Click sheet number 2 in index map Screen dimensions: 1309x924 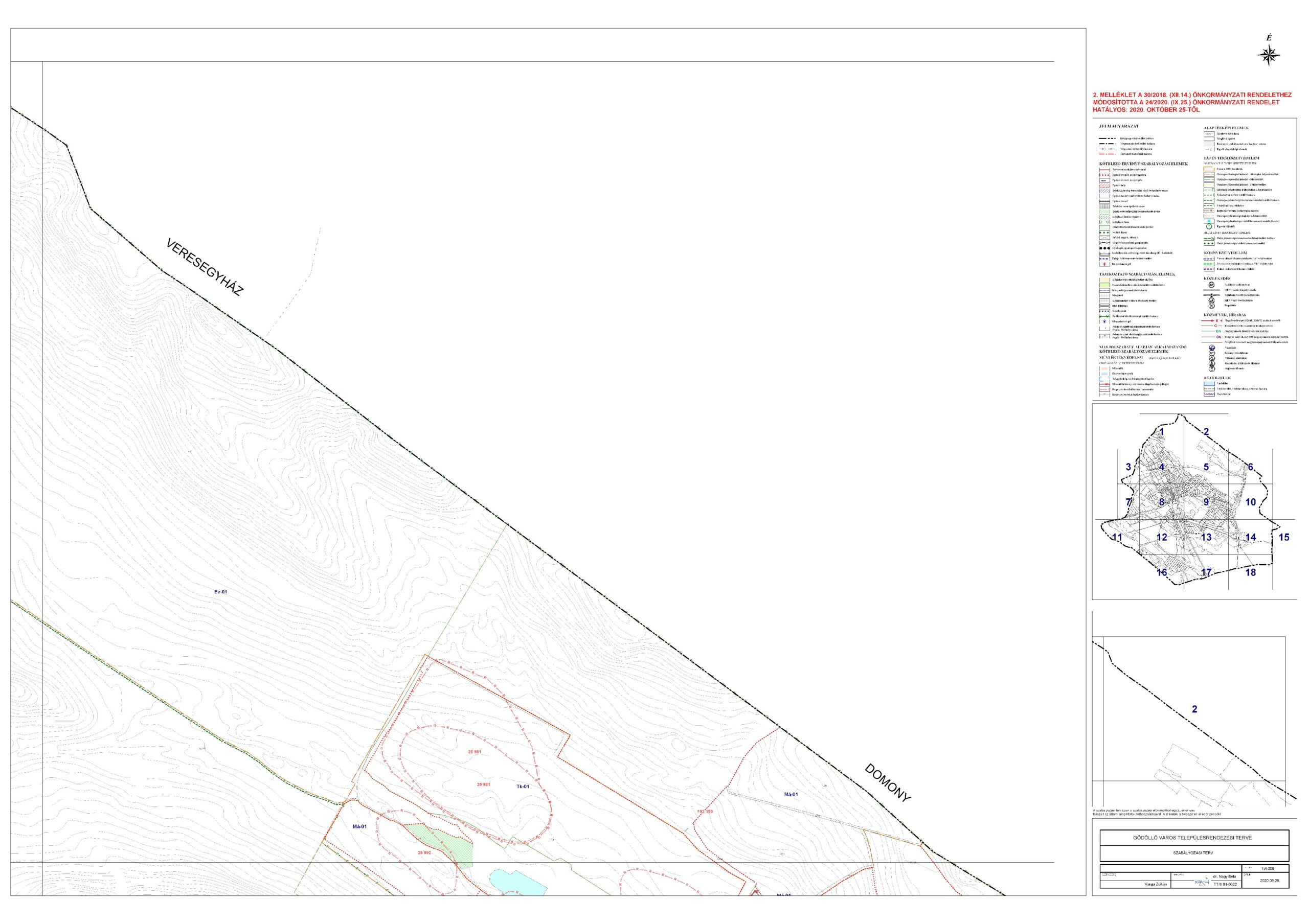[x=1206, y=432]
